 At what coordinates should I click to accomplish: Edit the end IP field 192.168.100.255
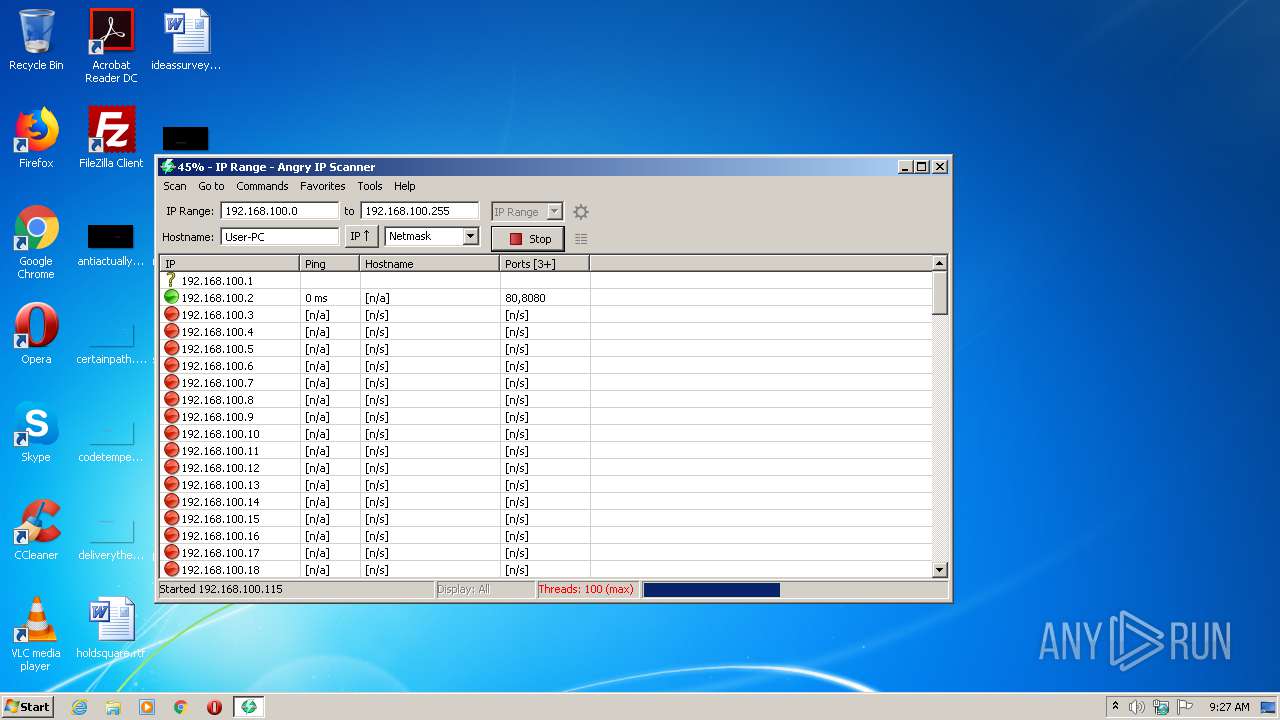(x=420, y=211)
